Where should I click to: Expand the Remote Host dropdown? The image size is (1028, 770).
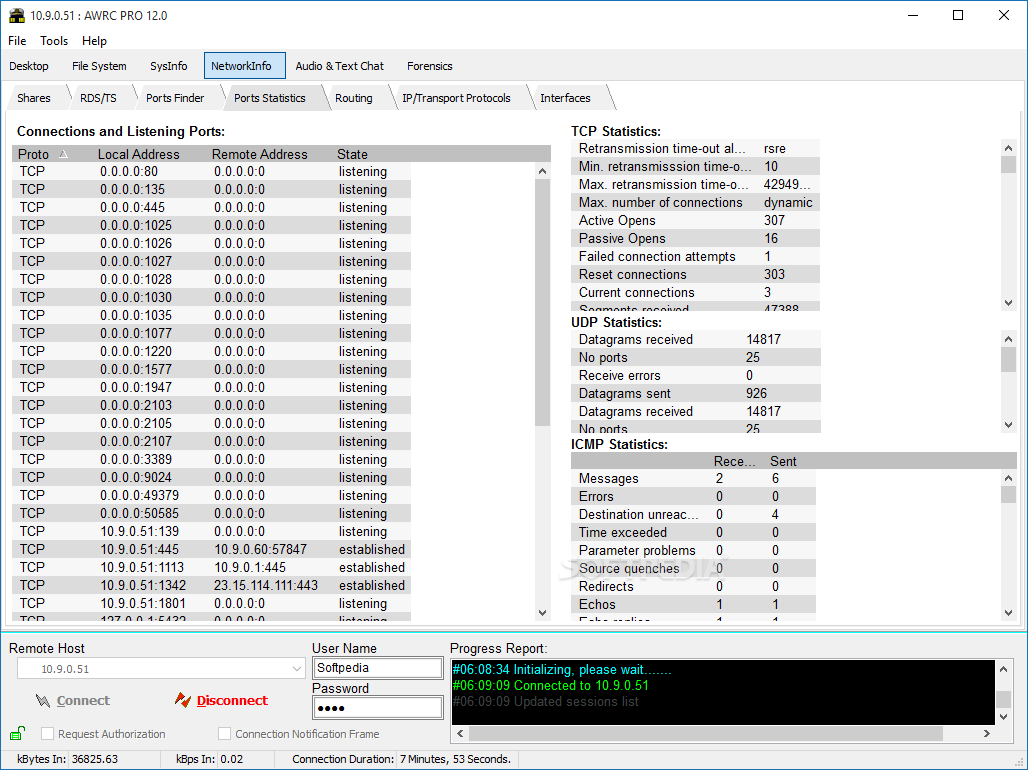(x=296, y=669)
